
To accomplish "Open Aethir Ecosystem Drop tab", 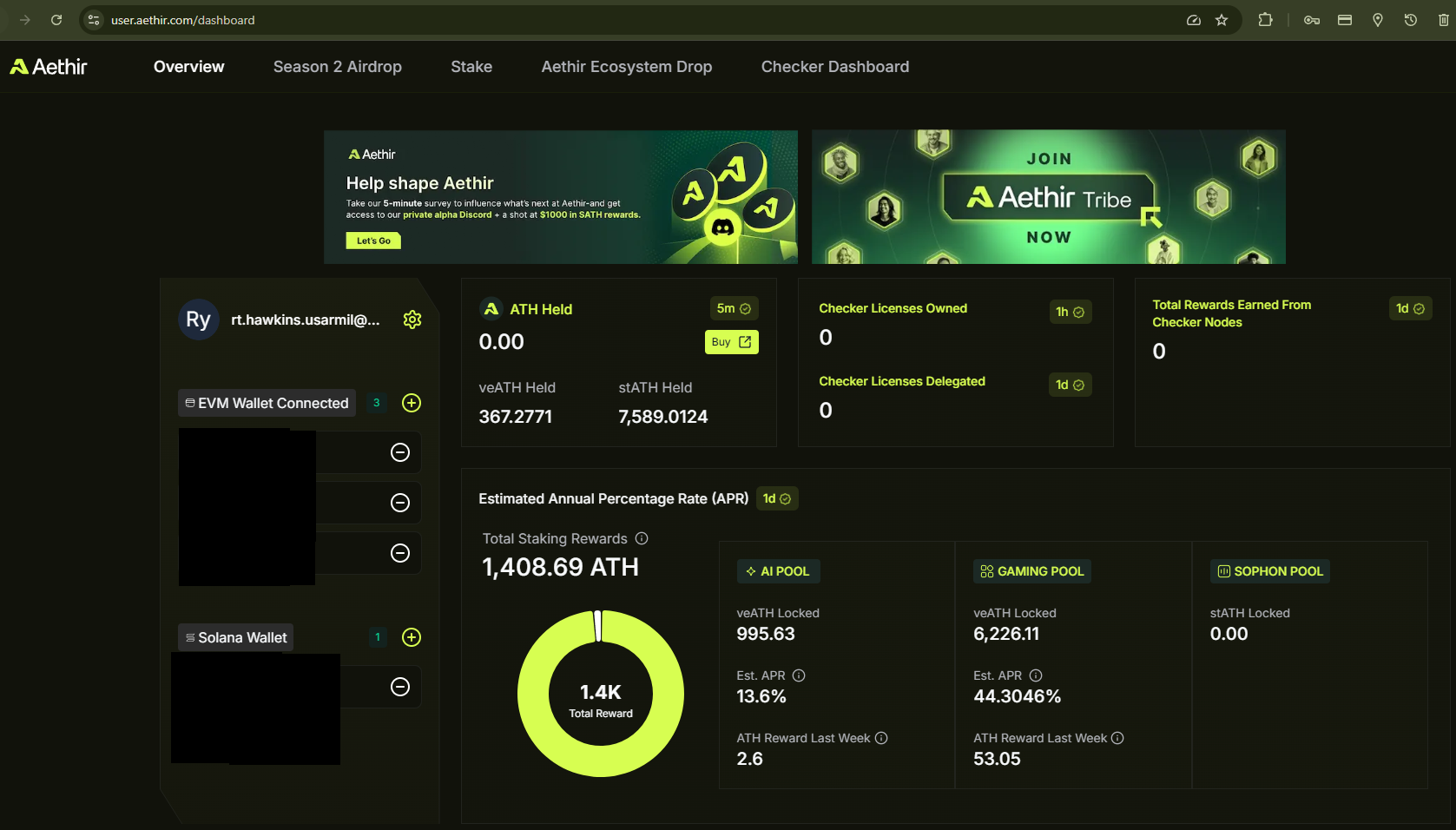I will pyautogui.click(x=627, y=67).
